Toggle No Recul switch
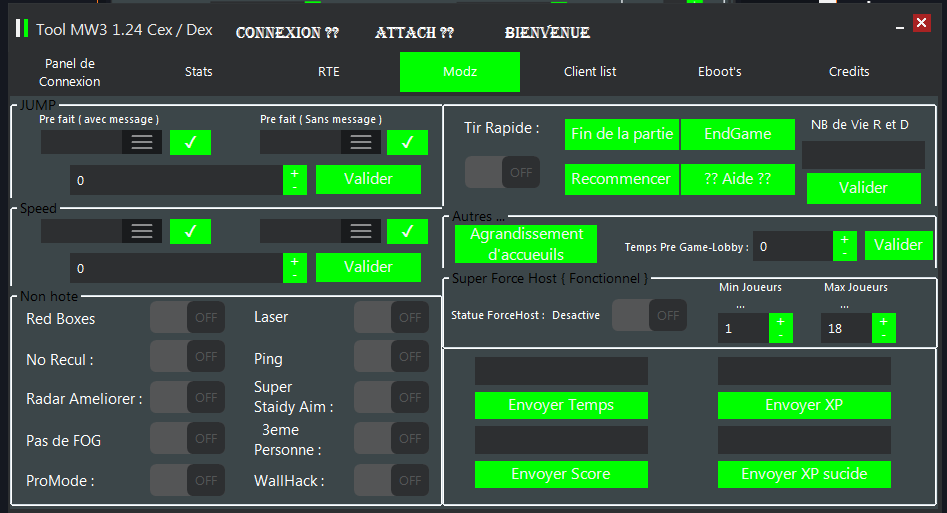947x513 pixels. (x=187, y=357)
